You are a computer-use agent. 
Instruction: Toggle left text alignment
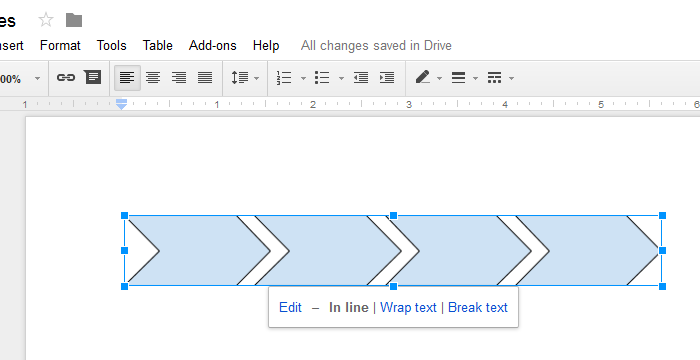(127, 78)
